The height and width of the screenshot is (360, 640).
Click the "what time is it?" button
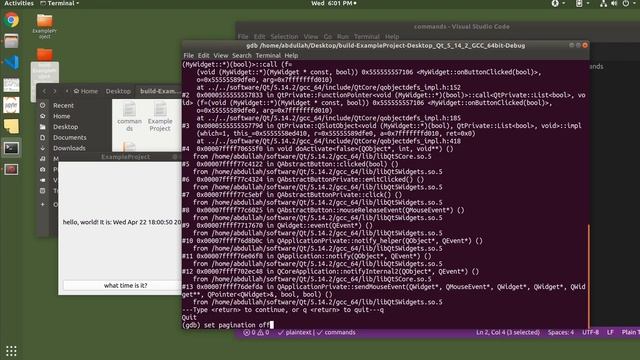coord(122,285)
